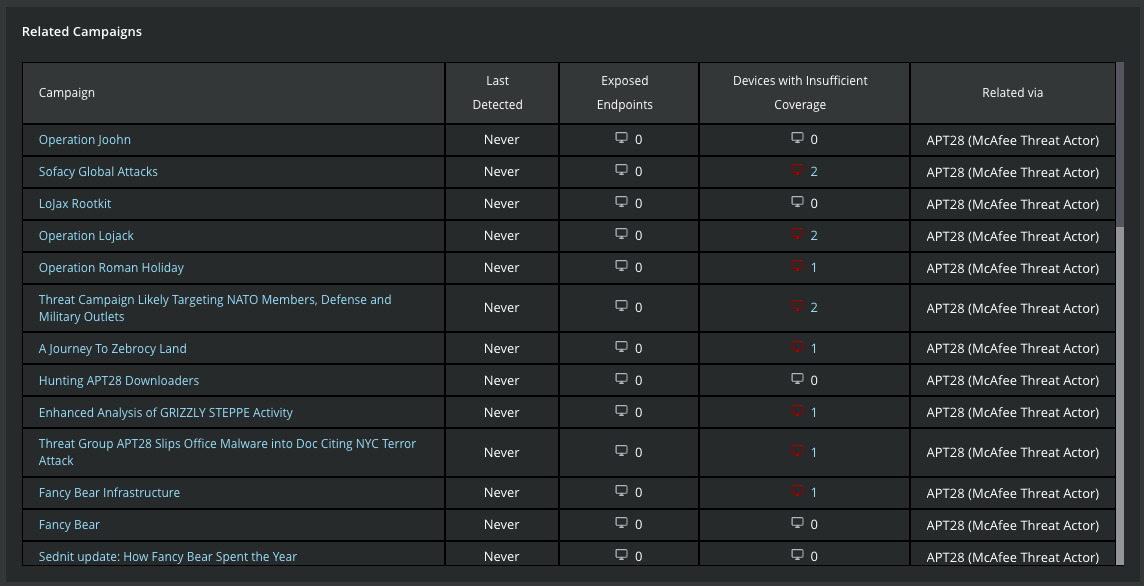
Task: Click the exposed endpoints monitor icon for NYC Terror Attack row
Action: click(x=622, y=451)
